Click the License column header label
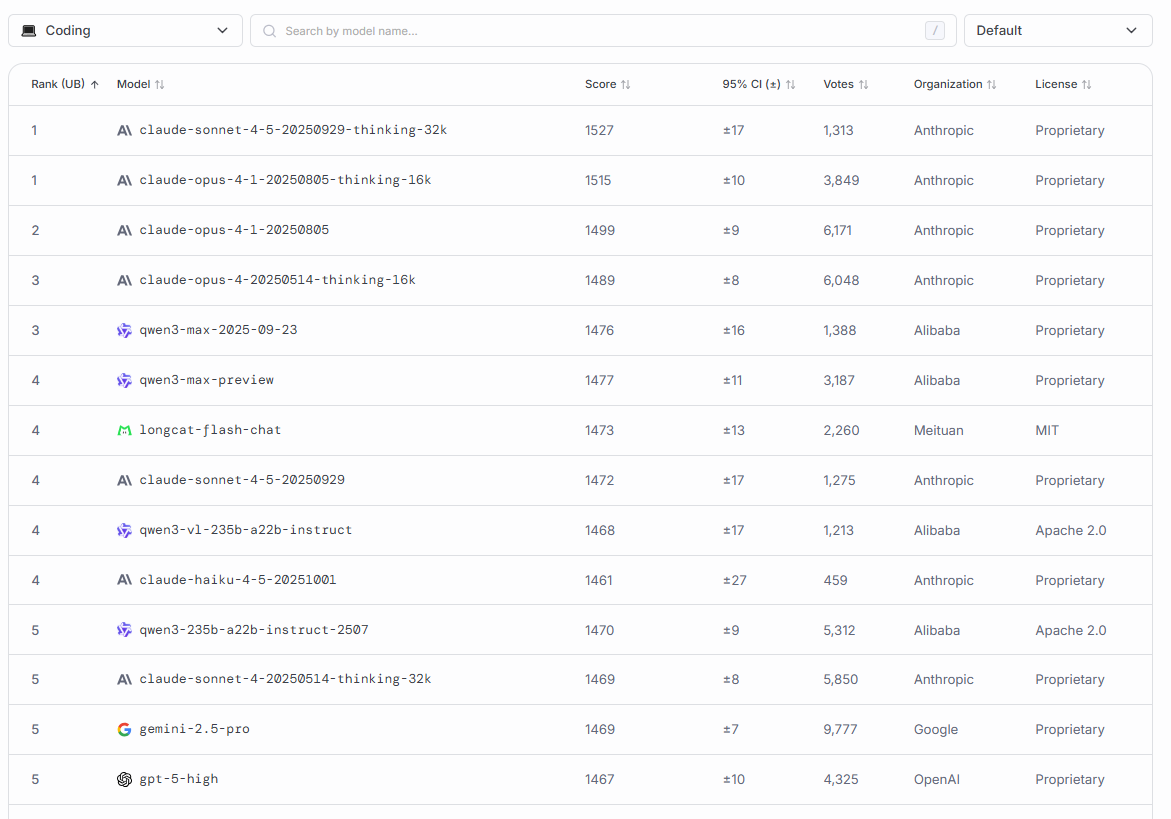 [x=1056, y=84]
